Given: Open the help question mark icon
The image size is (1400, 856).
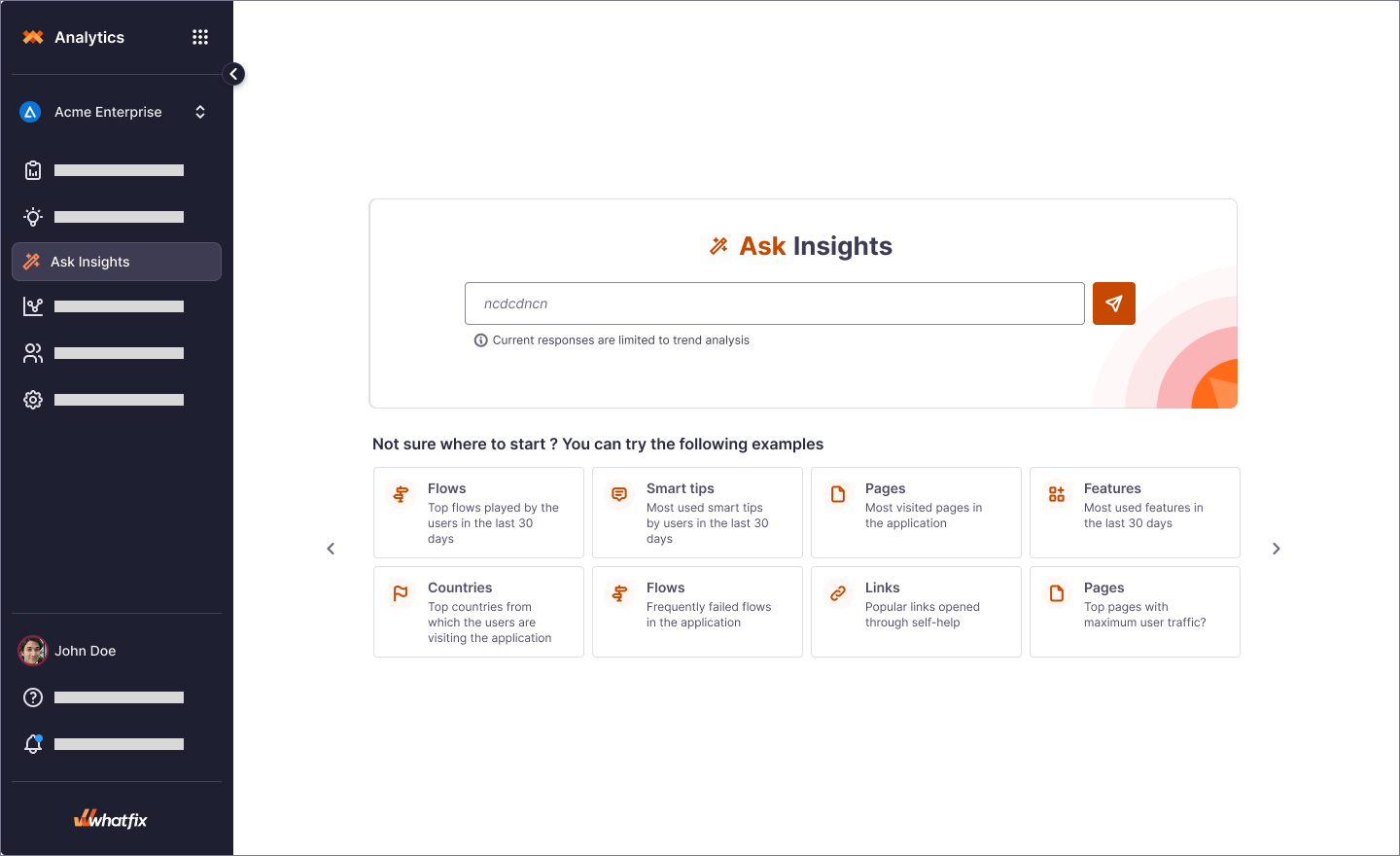Looking at the screenshot, I should (x=33, y=697).
